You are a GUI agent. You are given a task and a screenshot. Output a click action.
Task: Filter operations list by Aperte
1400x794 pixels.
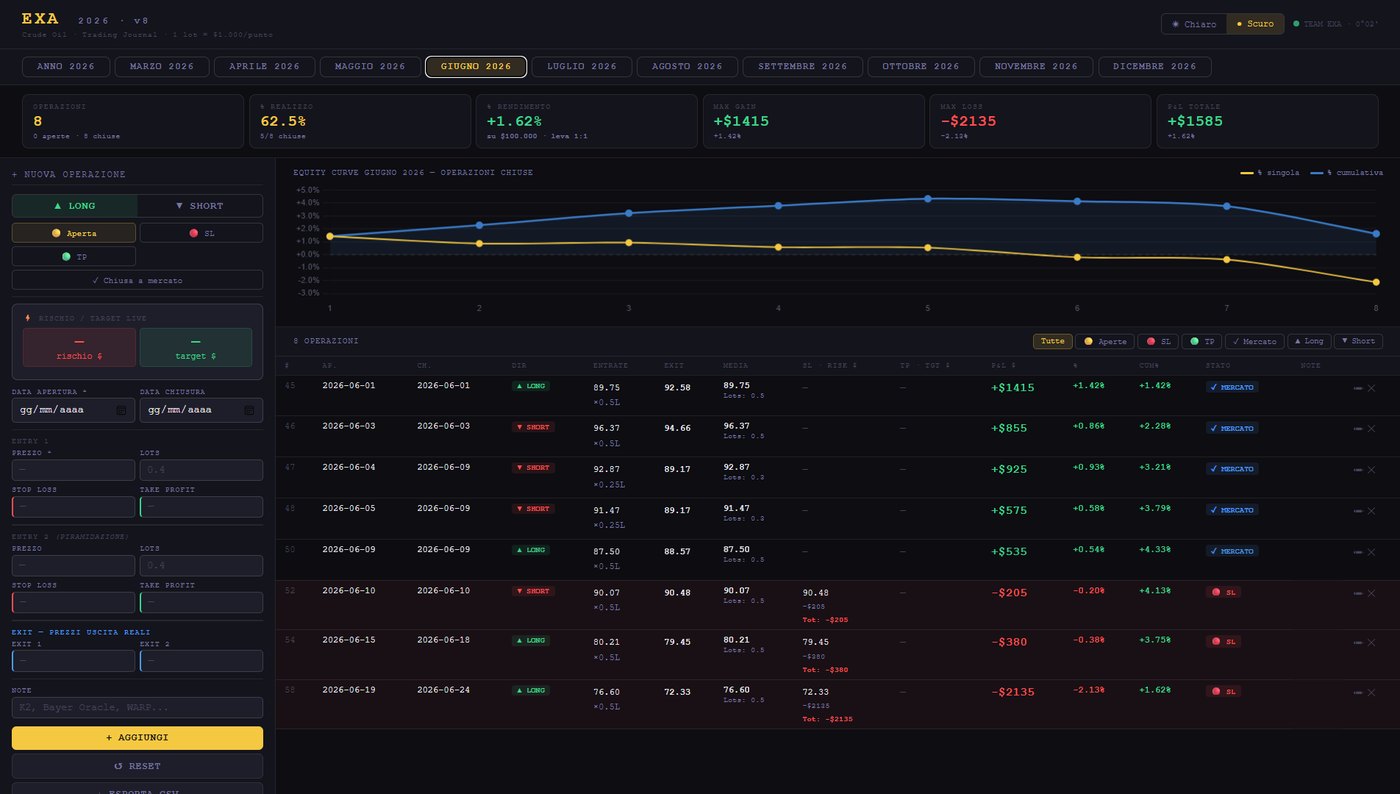(1105, 341)
